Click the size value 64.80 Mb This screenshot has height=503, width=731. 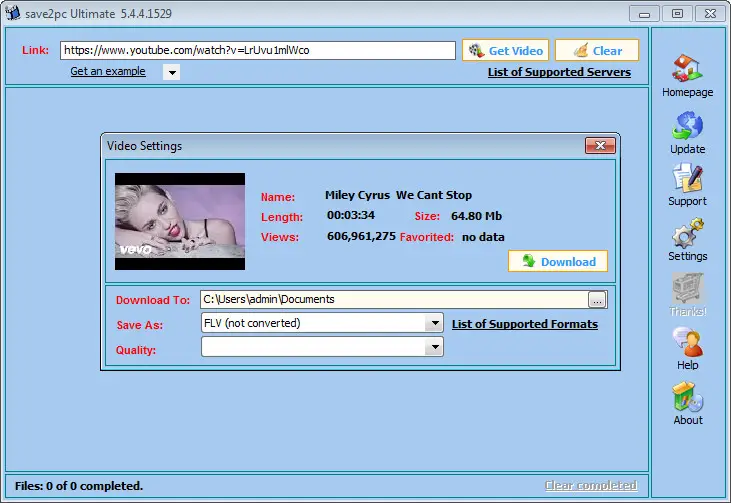[x=476, y=216]
